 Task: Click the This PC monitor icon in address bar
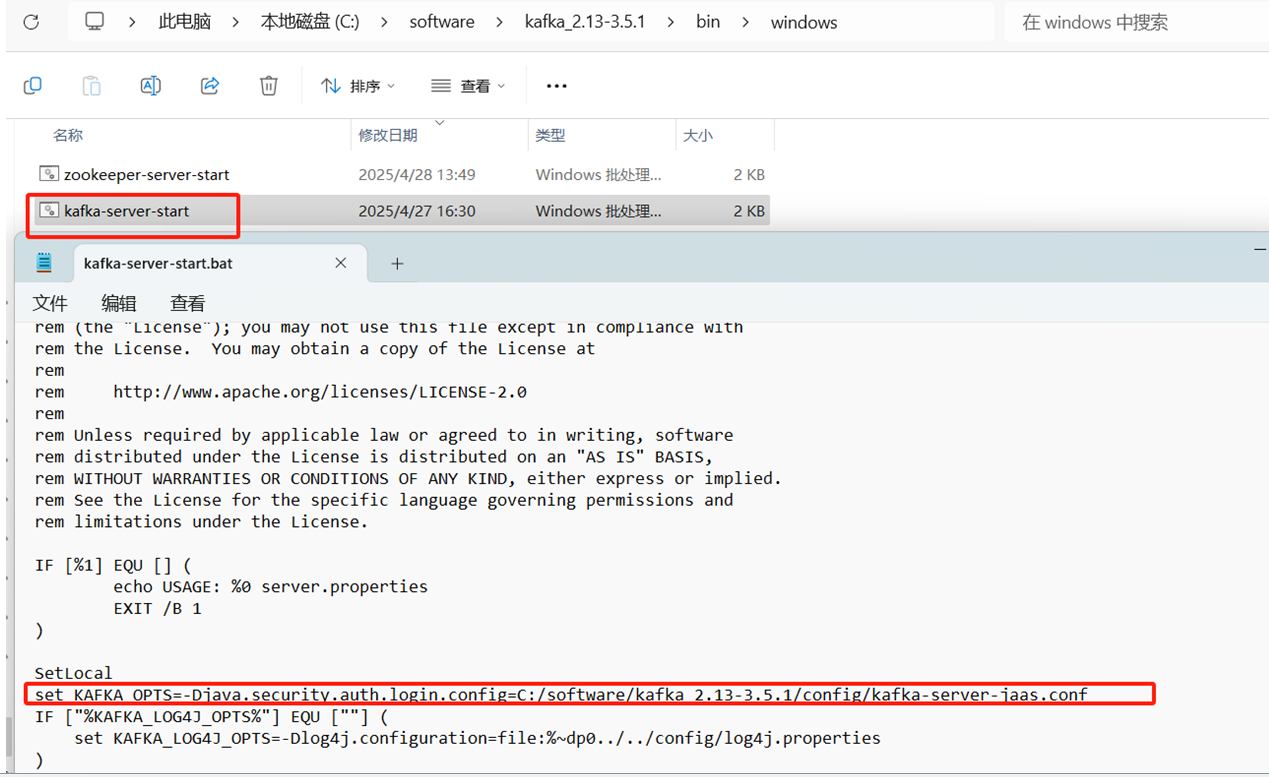pos(95,21)
